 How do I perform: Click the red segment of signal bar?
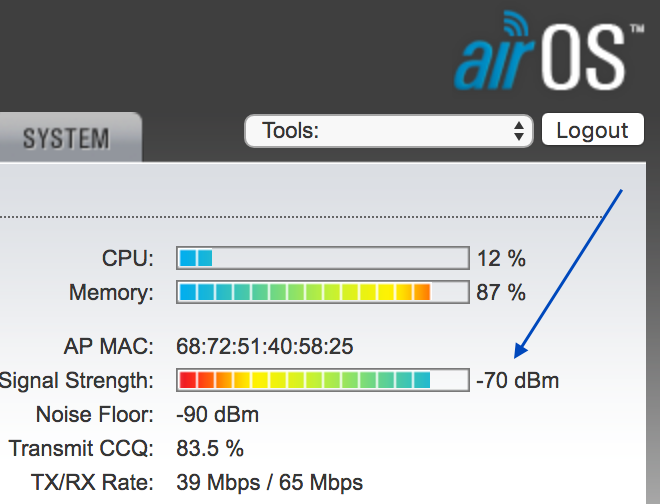point(187,380)
